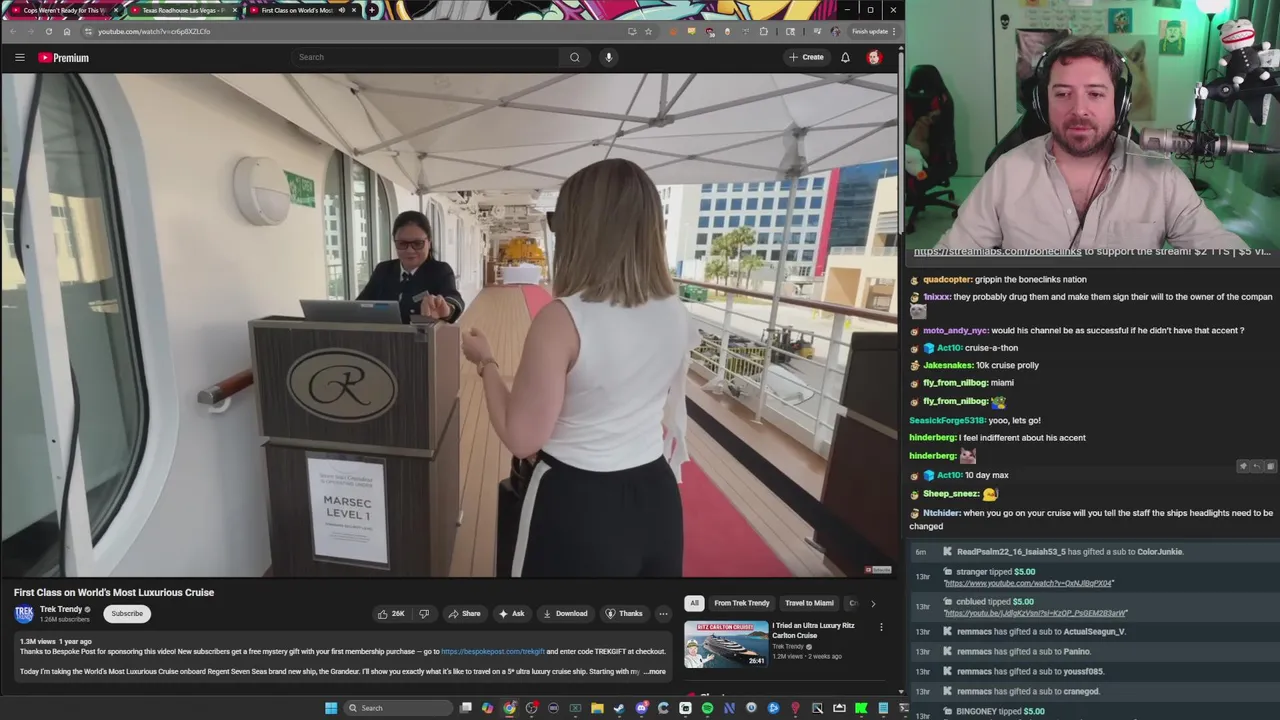The image size is (1280, 720).
Task: Click the Thanks button
Action: (x=624, y=613)
